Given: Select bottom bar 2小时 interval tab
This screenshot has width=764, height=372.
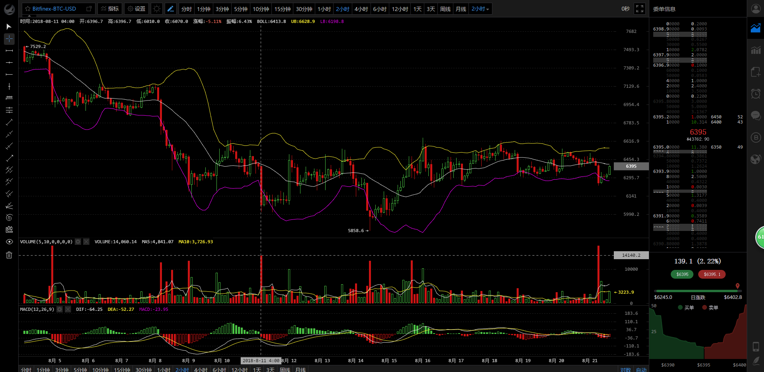Looking at the screenshot, I should click(182, 369).
